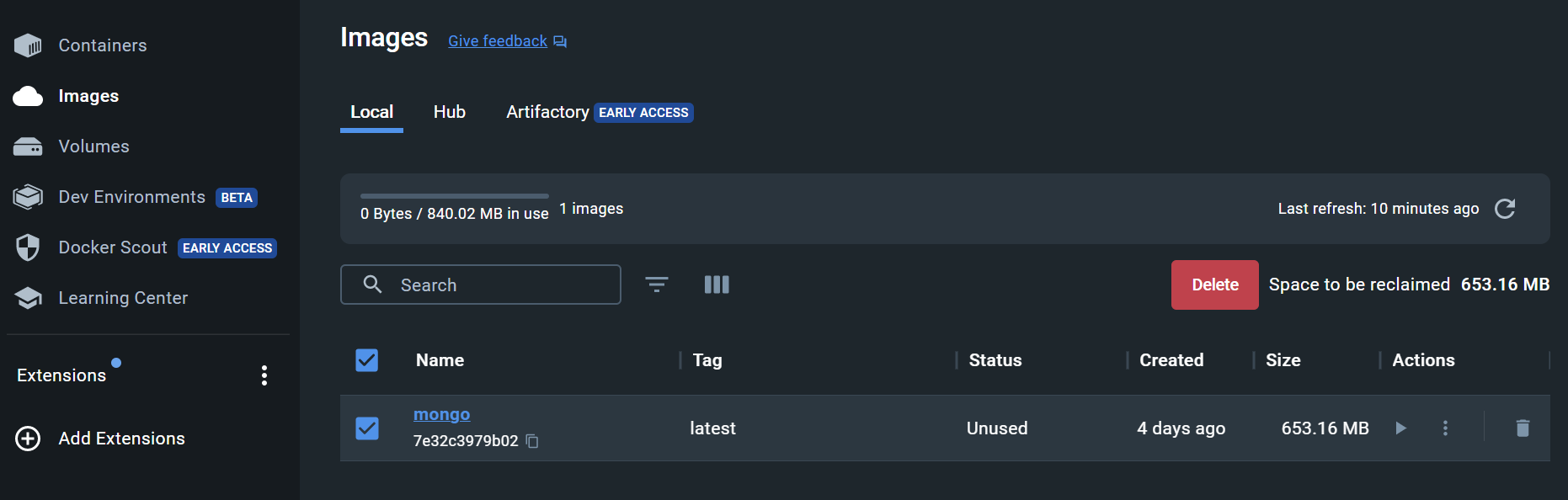Click Add Extensions label
The image size is (1568, 500).
(x=121, y=439)
